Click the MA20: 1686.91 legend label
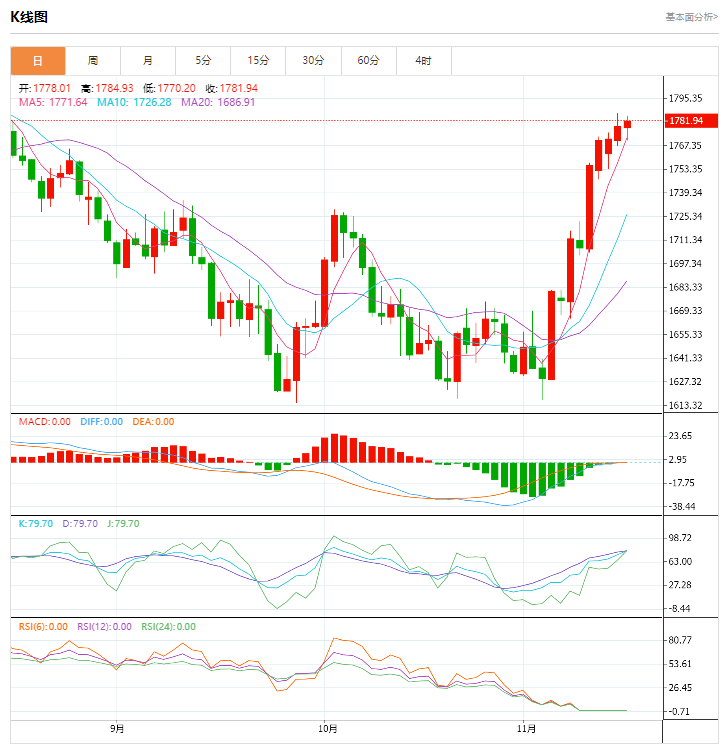Screen dimensions: 722x748 click(218, 103)
